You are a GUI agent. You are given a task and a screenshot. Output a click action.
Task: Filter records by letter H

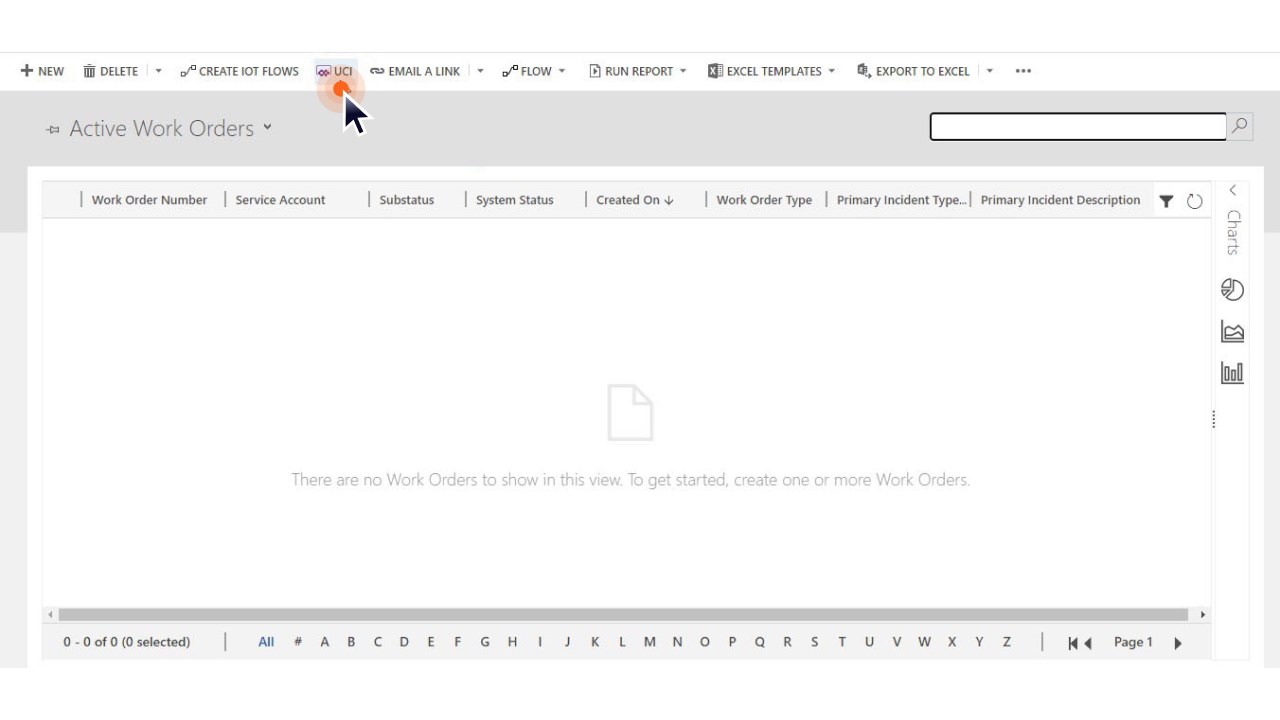click(512, 642)
